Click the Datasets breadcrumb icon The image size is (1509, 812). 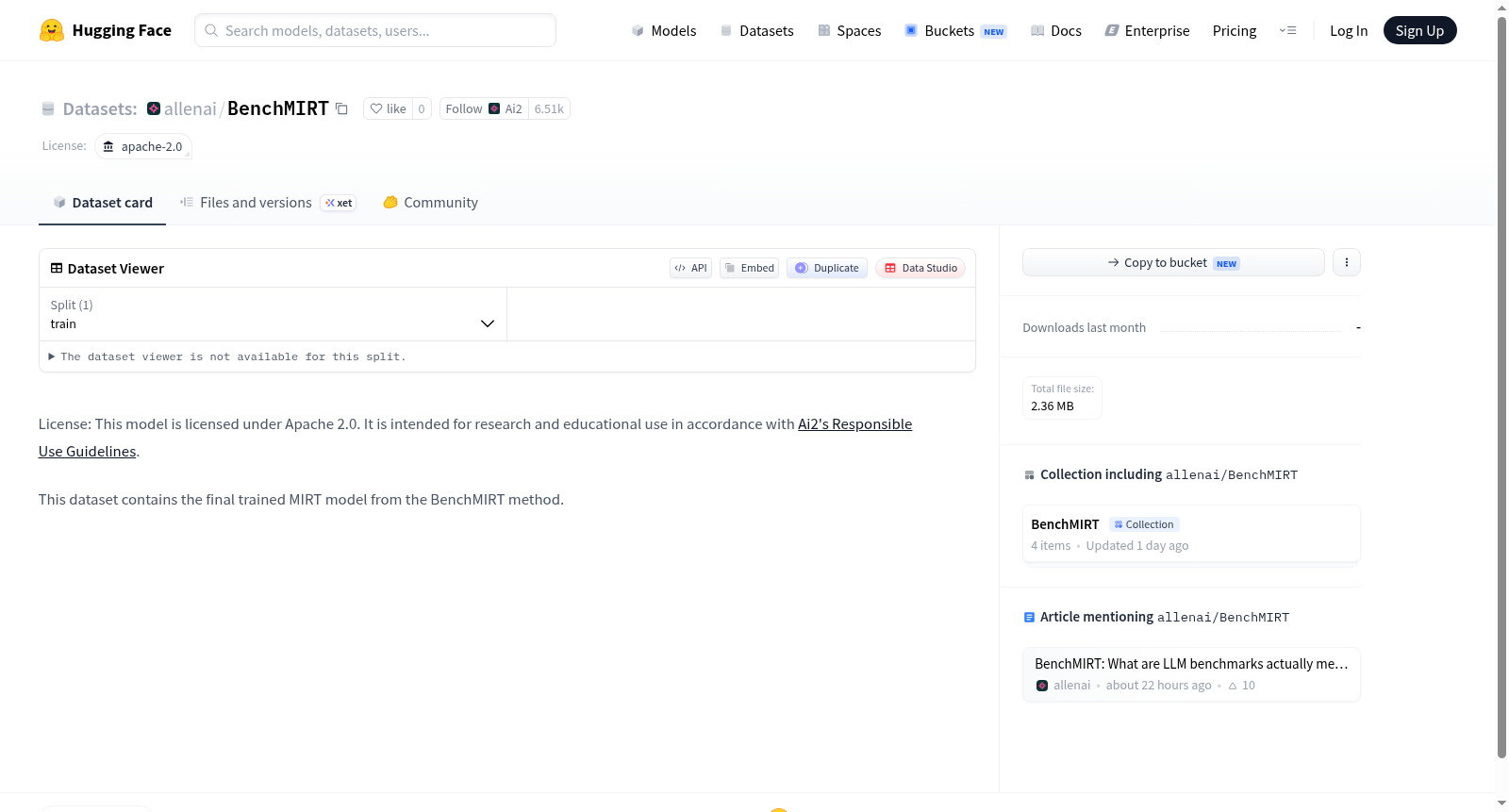pos(48,109)
